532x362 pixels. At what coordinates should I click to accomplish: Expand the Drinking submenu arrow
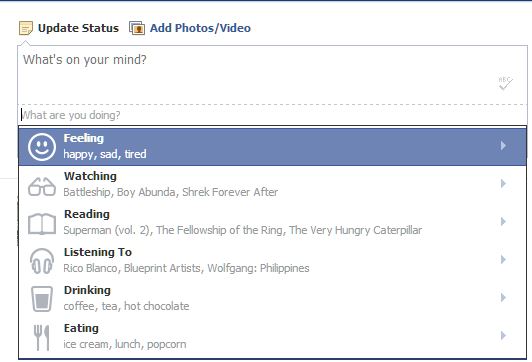point(503,298)
